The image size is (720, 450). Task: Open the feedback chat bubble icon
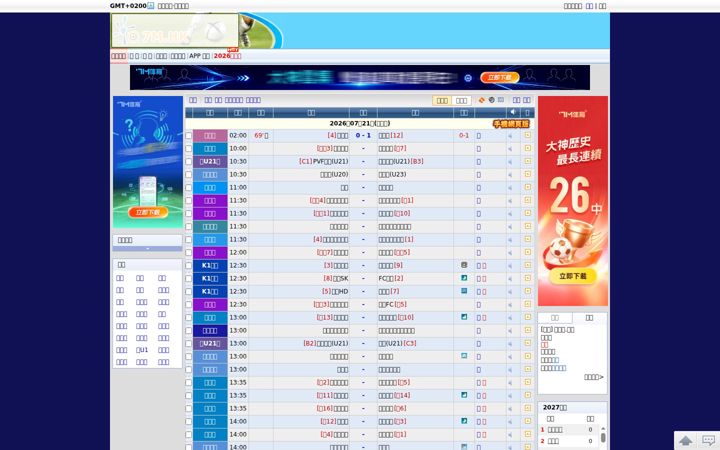click(709, 441)
